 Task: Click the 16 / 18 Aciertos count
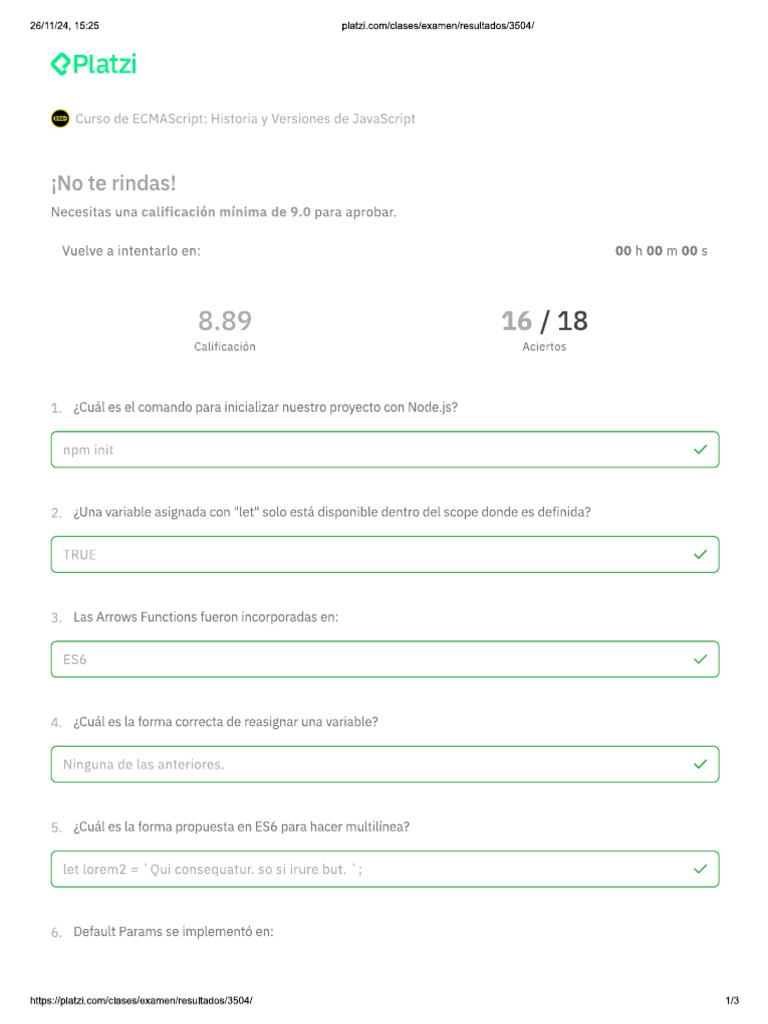[x=544, y=322]
